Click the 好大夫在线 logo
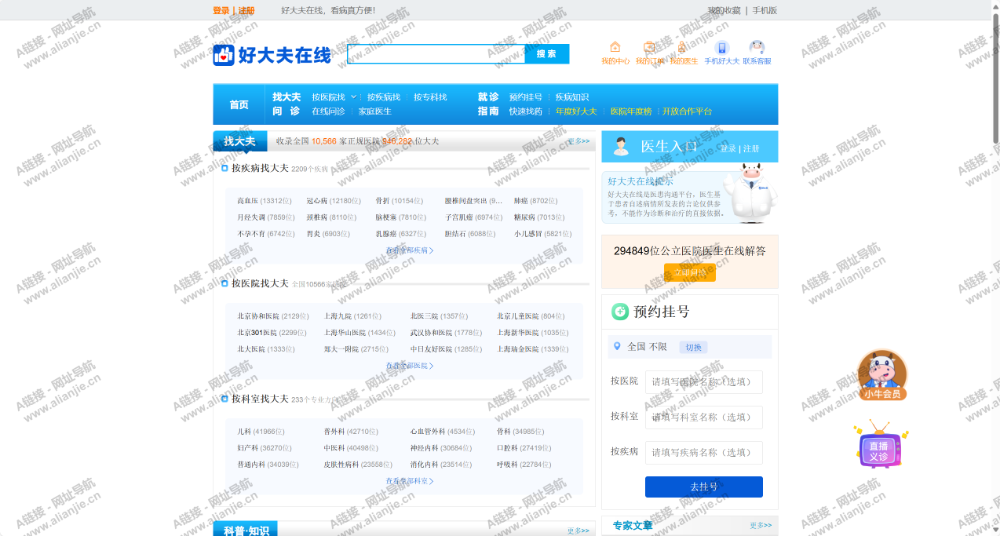The image size is (1000, 536). [x=271, y=55]
